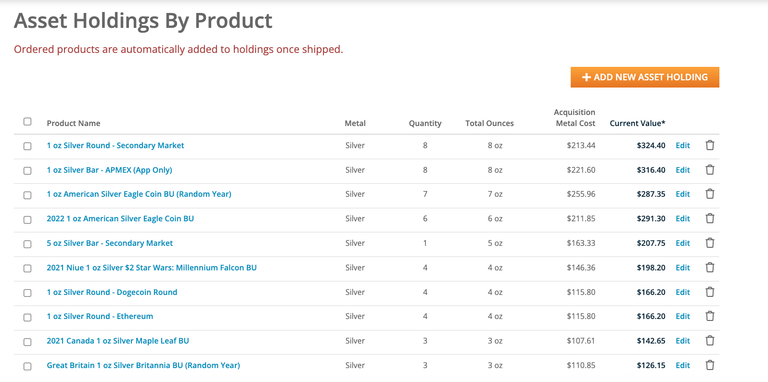
Task: Edit the 1 oz Silver Bar - APMEX holding
Action: 683,170
